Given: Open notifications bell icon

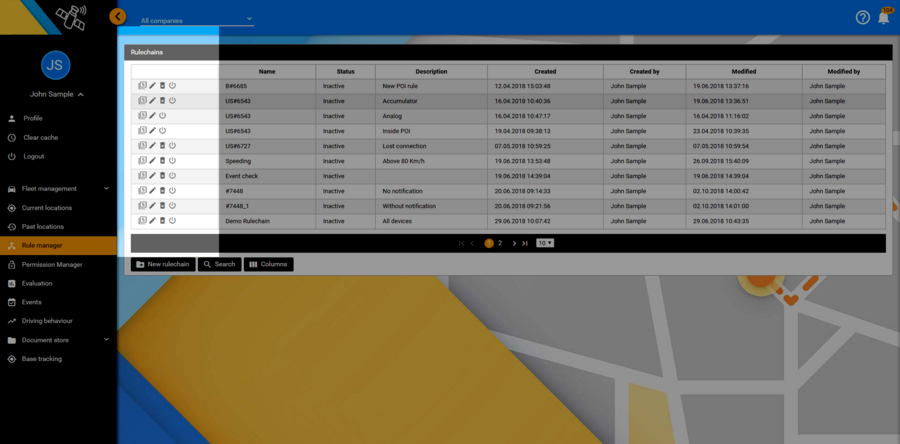Looking at the screenshot, I should [x=884, y=17].
